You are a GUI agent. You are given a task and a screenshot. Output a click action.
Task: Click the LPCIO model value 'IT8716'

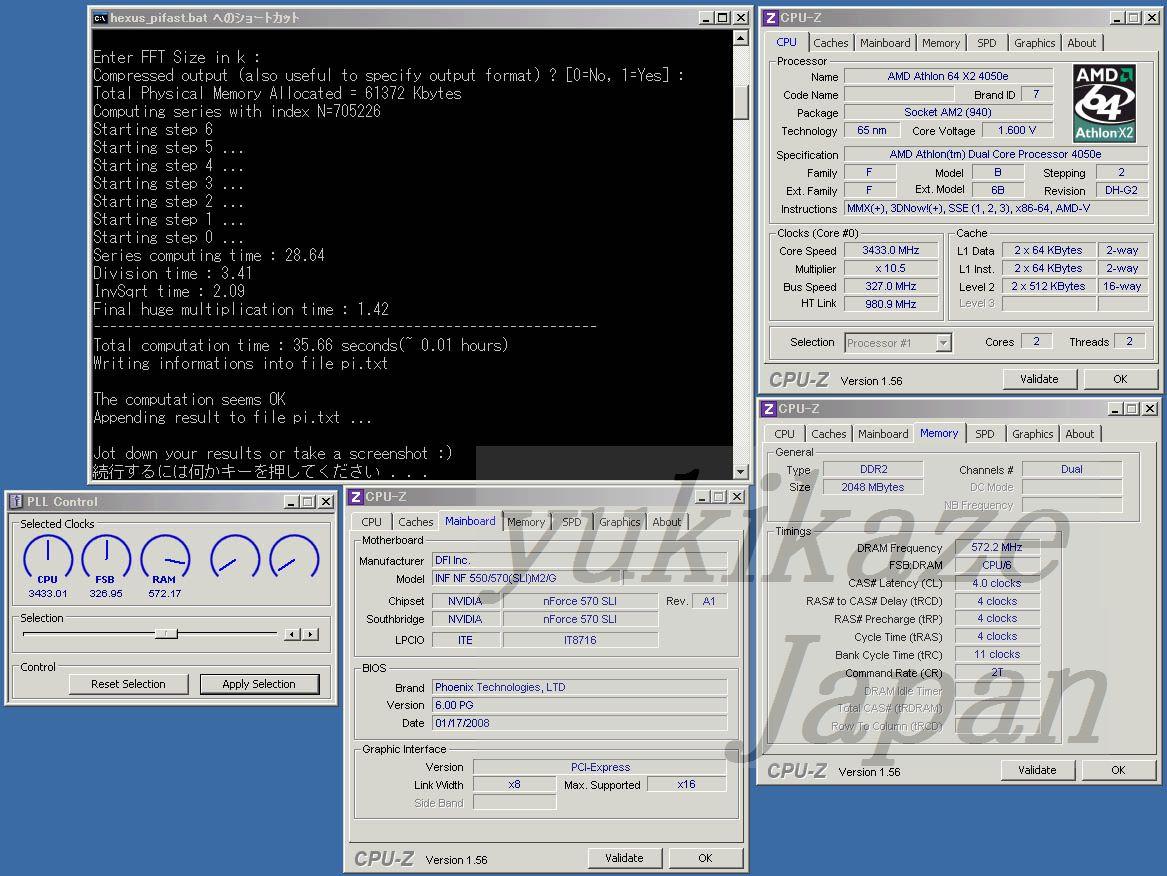[580, 640]
